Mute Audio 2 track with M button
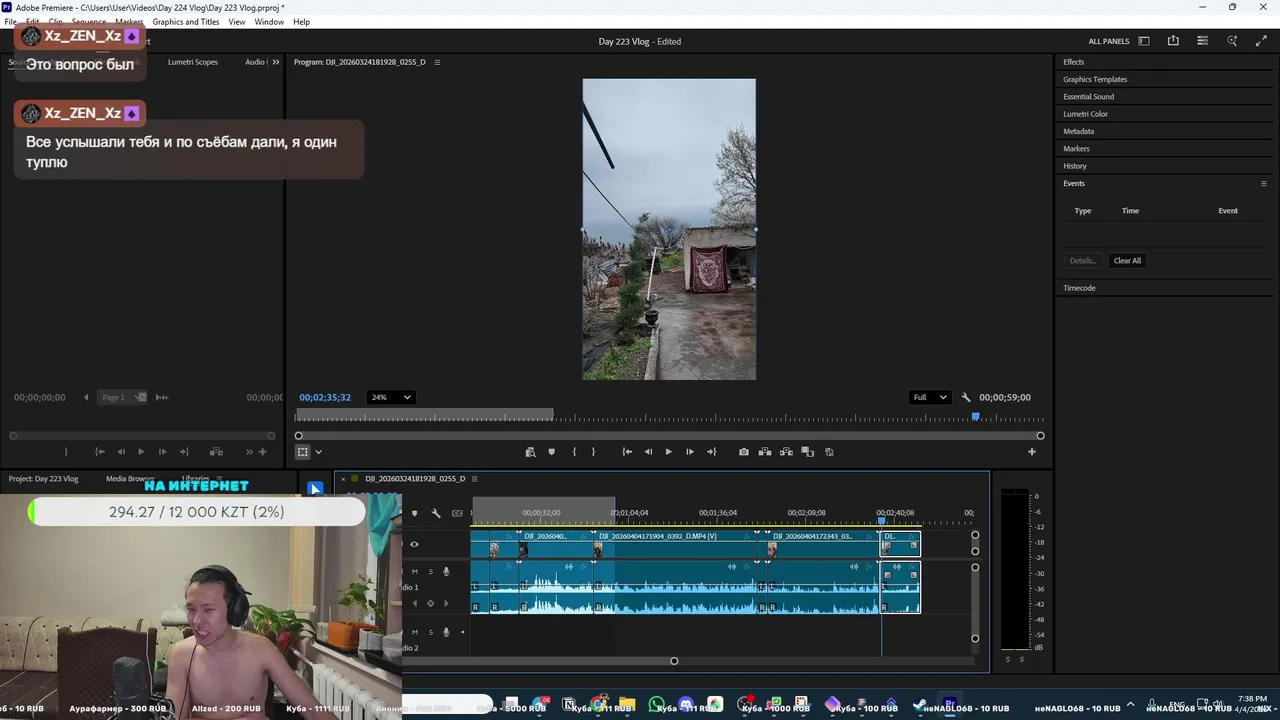Viewport: 1280px width, 720px height. point(415,632)
